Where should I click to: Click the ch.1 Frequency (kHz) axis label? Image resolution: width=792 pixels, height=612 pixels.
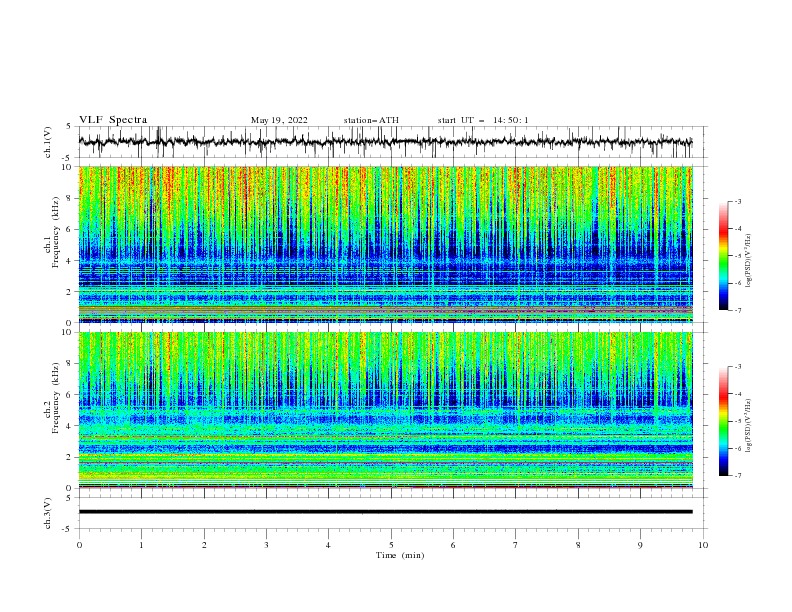(x=52, y=230)
